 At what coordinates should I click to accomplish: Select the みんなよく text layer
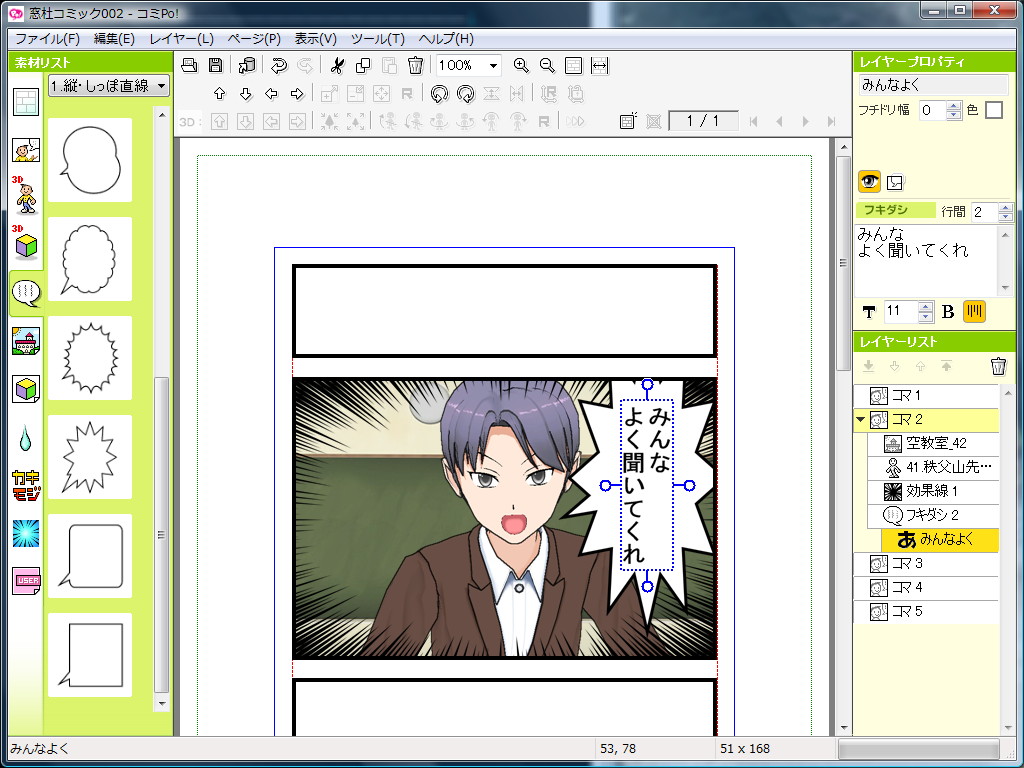(940, 540)
